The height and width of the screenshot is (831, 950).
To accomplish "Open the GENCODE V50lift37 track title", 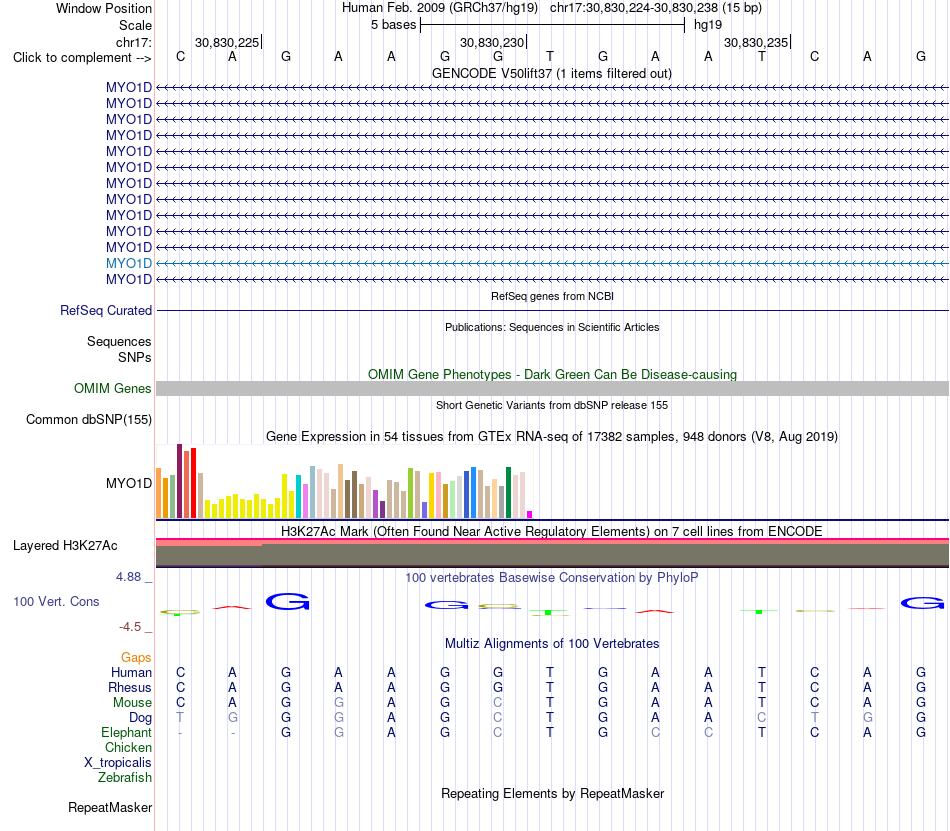I will click(552, 73).
